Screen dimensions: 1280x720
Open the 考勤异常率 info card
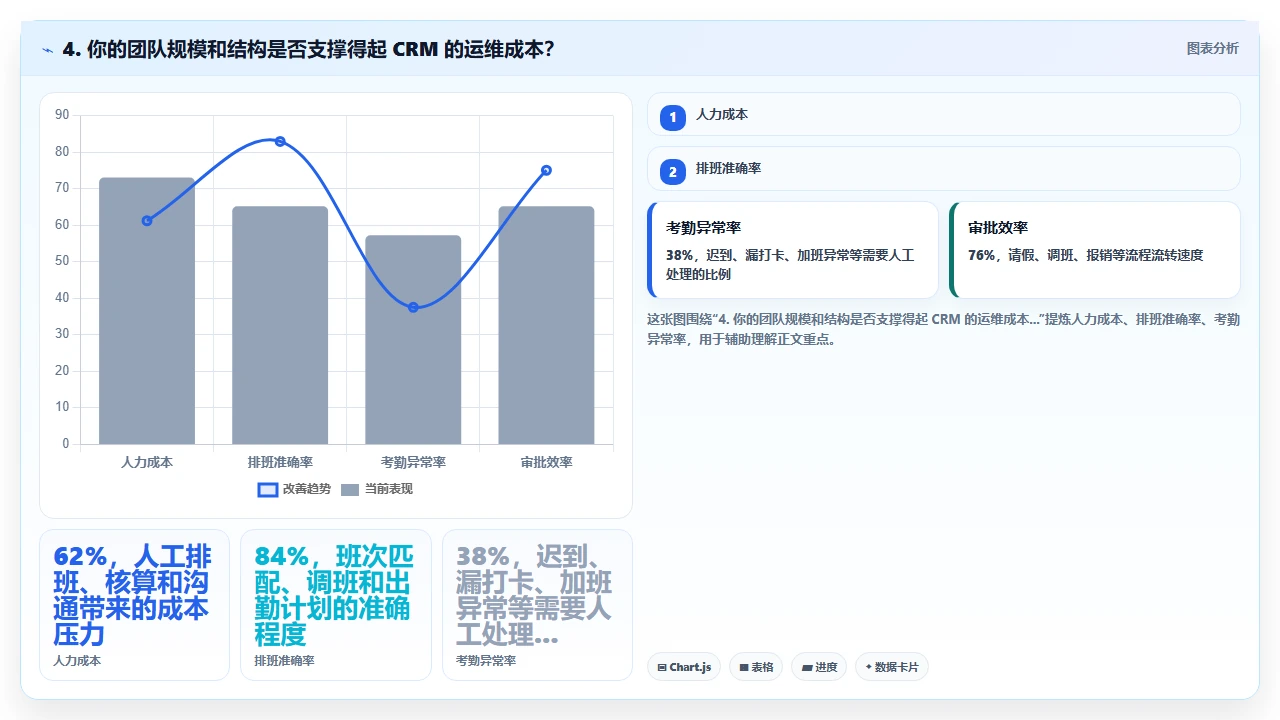pos(793,250)
